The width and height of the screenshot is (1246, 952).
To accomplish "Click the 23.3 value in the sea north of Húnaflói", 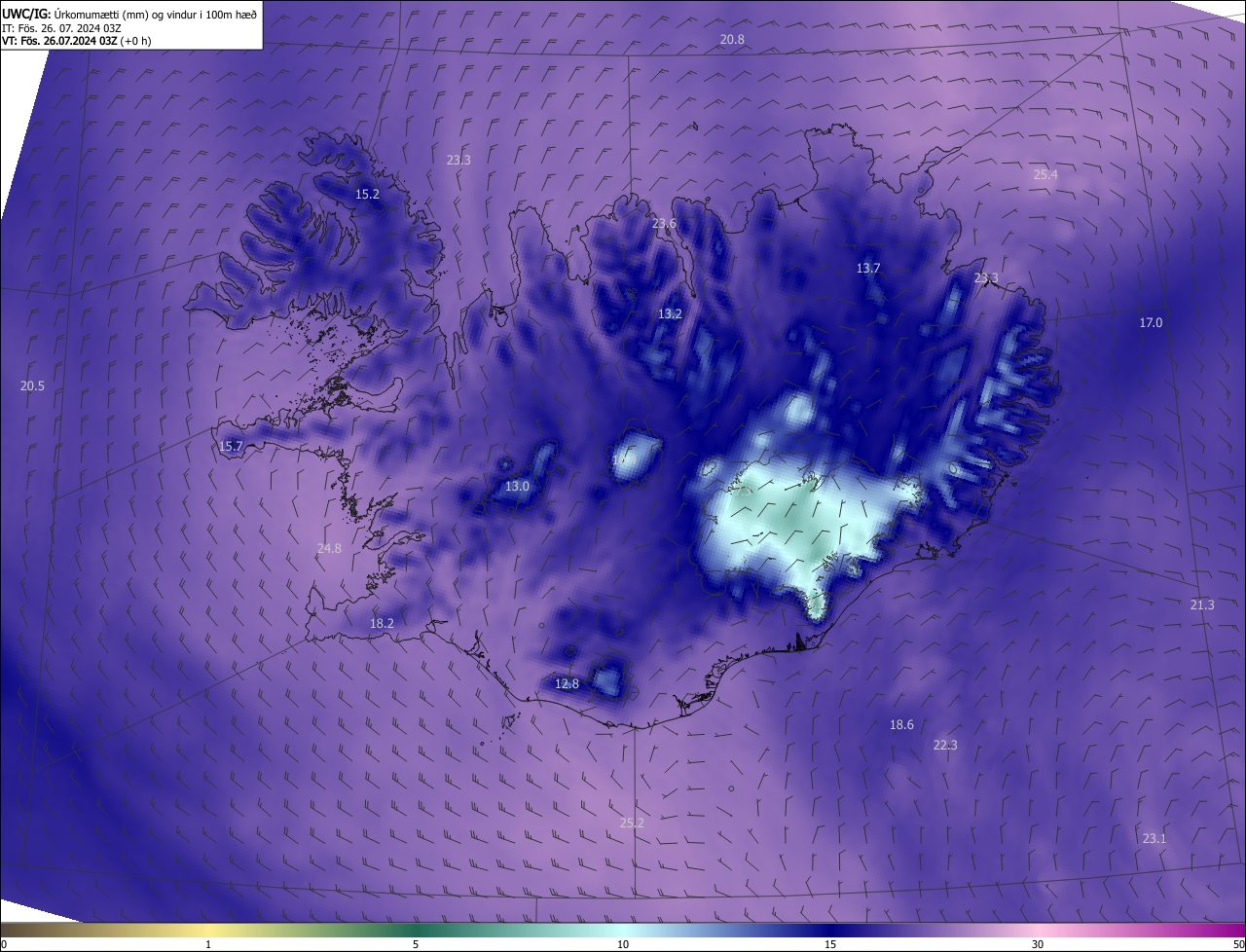I will pyautogui.click(x=458, y=161).
